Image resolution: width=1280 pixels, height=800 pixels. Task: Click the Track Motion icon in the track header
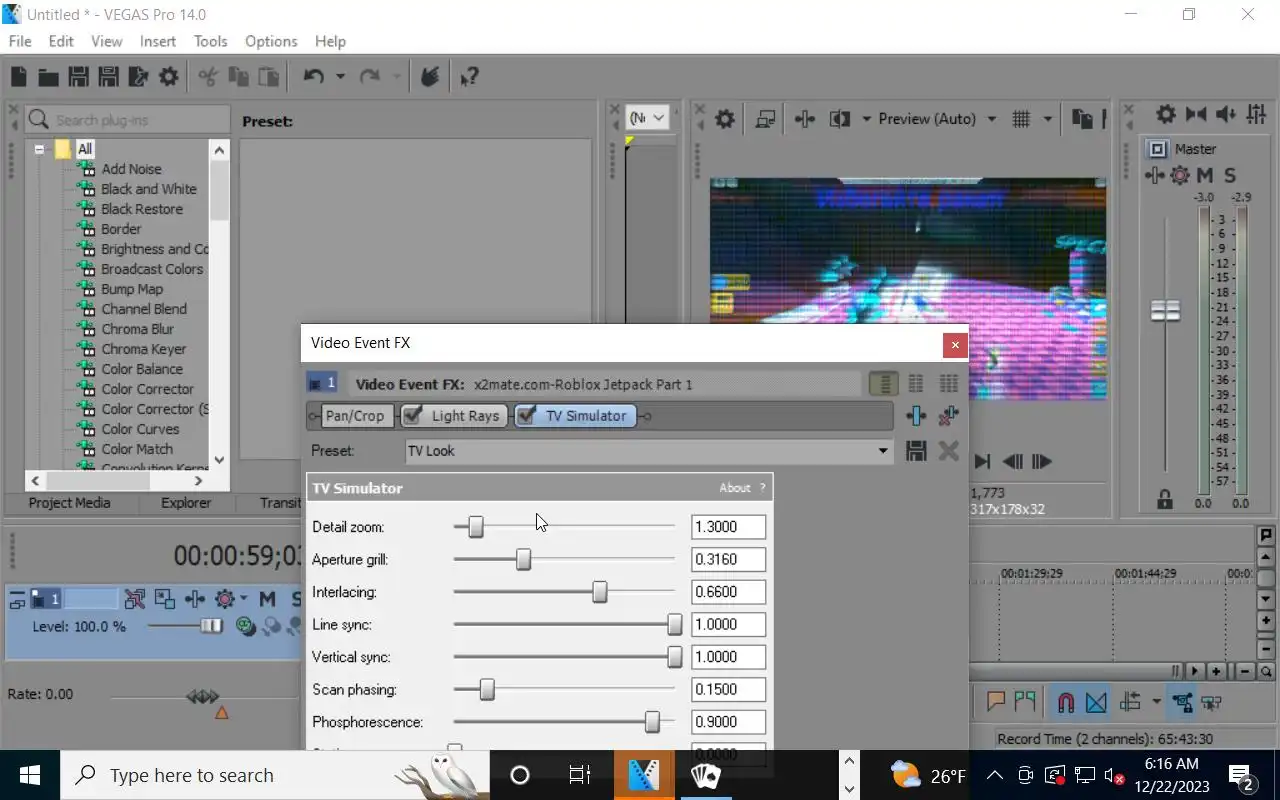pos(165,599)
